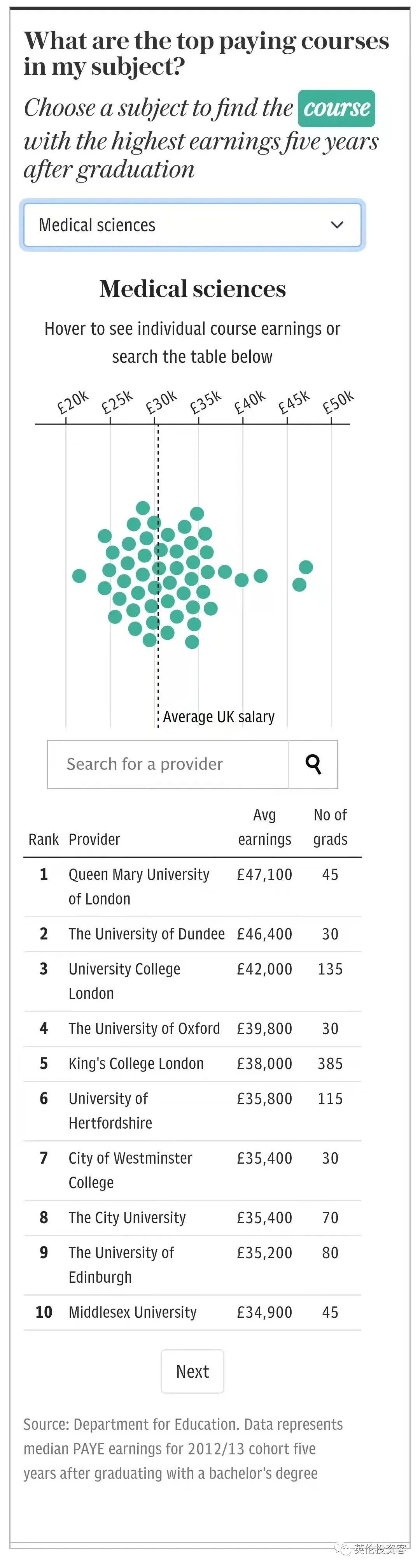Click the lower of the two rightmost dots
The image size is (420, 1568).
299,584
